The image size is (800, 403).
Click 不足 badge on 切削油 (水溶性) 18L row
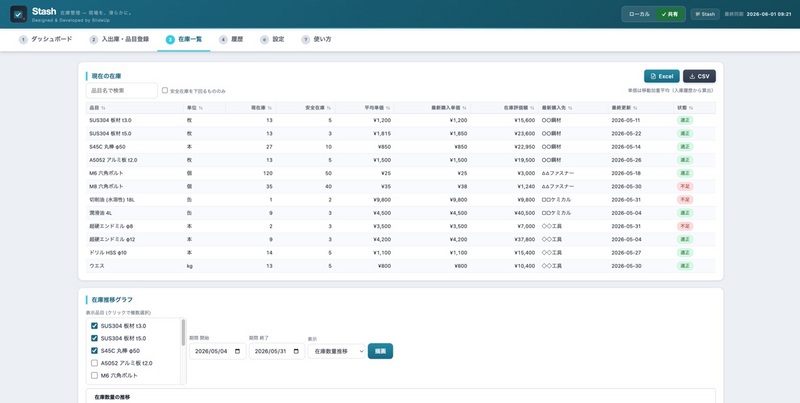pyautogui.click(x=685, y=200)
